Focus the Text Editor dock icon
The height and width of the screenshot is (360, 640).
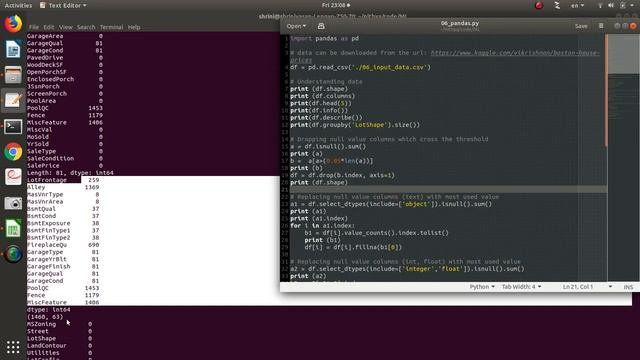[x=13, y=100]
